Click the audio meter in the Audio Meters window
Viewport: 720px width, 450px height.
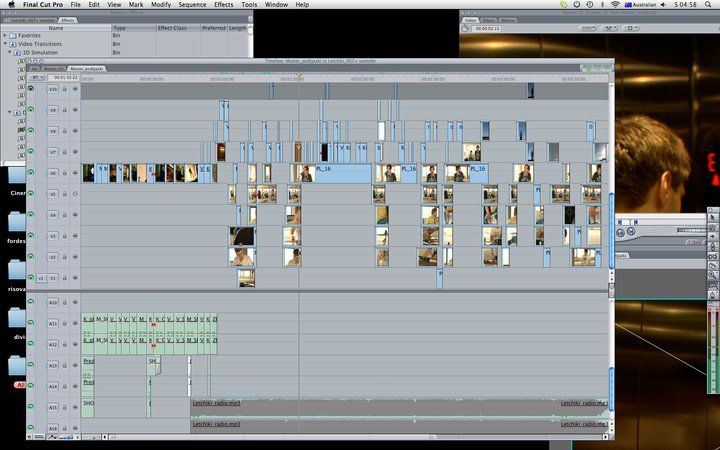(x=713, y=351)
